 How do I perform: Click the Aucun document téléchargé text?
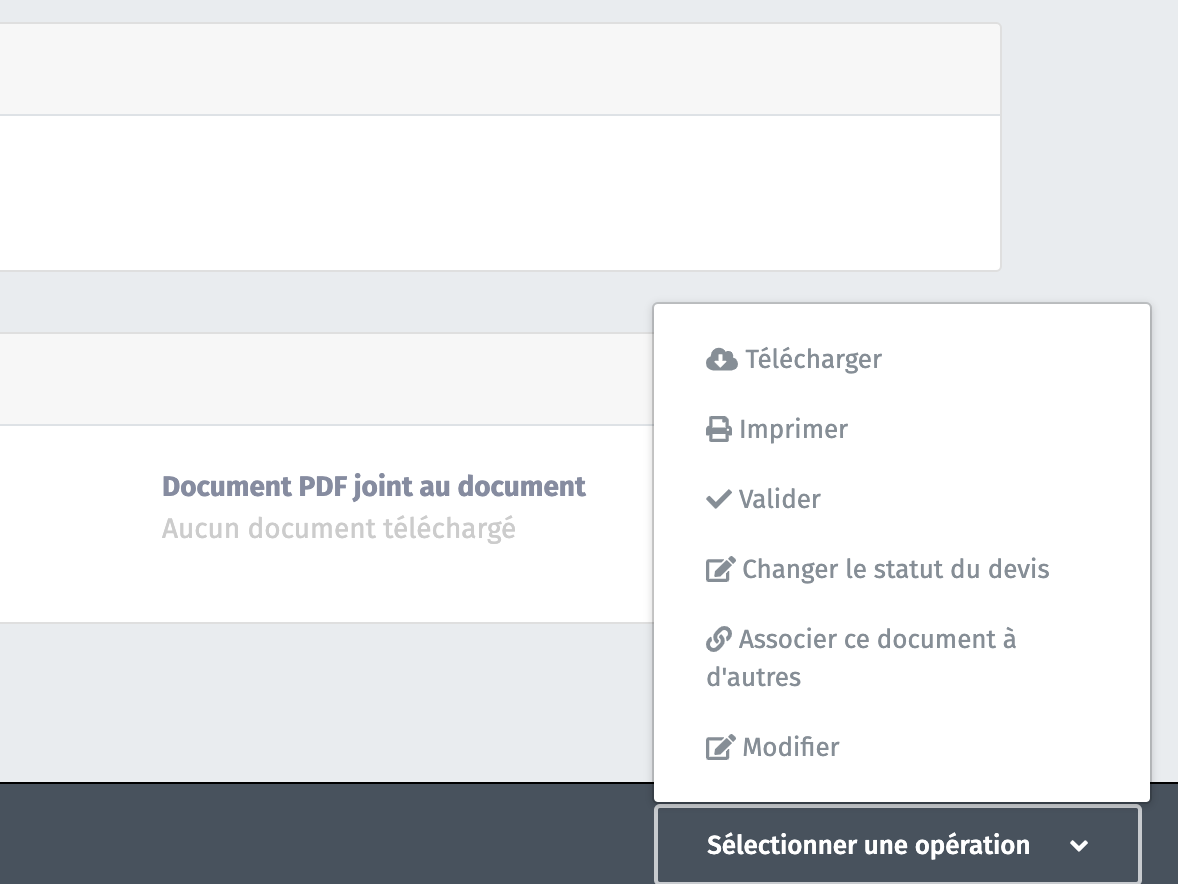point(338,528)
